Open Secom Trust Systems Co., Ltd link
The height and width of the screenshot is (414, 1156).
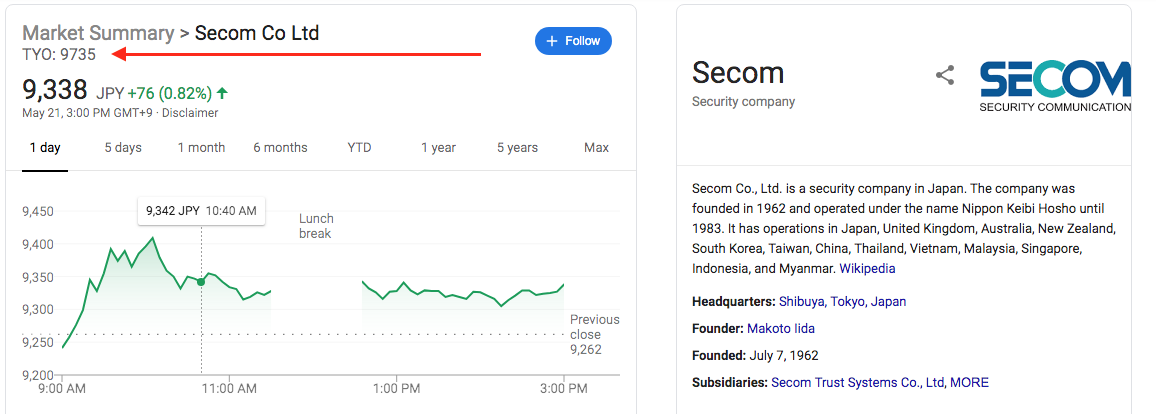(857, 383)
